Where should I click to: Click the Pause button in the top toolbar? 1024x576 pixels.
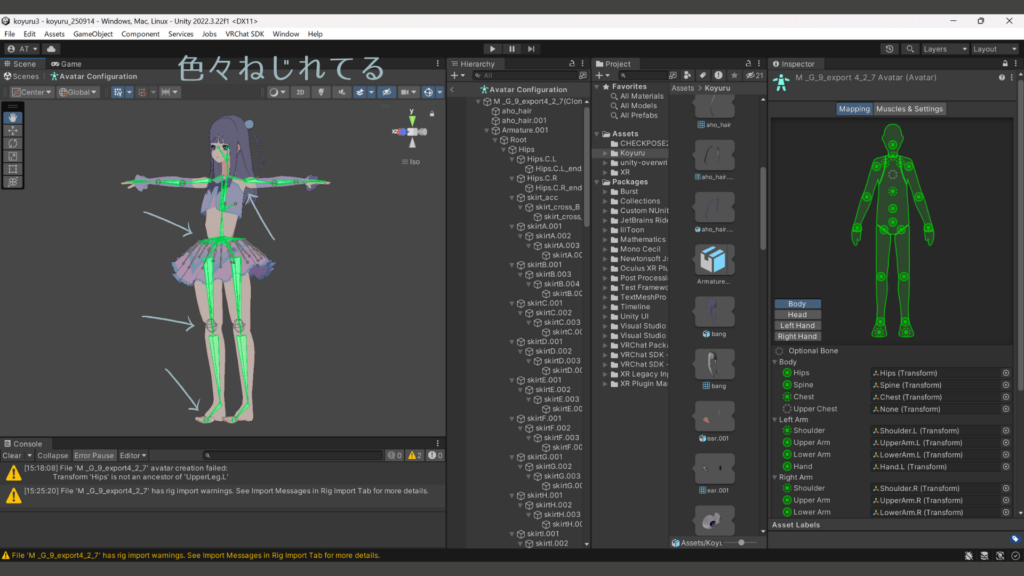pyautogui.click(x=512, y=48)
